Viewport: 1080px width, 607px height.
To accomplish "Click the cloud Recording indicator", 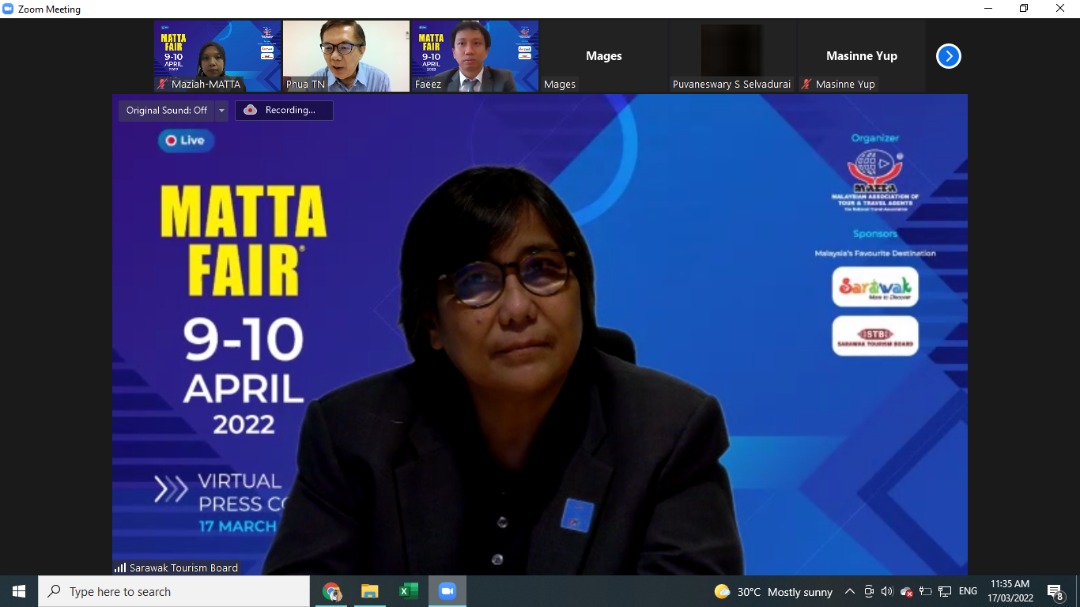I will coord(284,110).
